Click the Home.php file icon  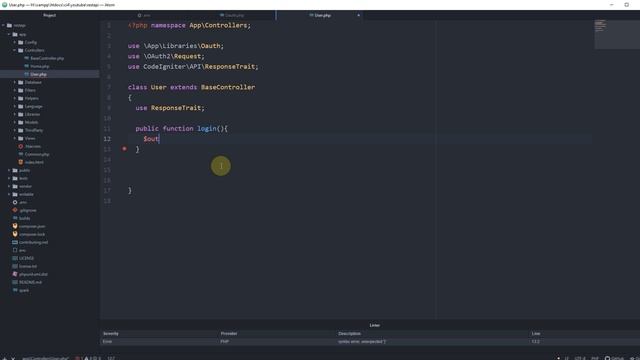point(27,66)
